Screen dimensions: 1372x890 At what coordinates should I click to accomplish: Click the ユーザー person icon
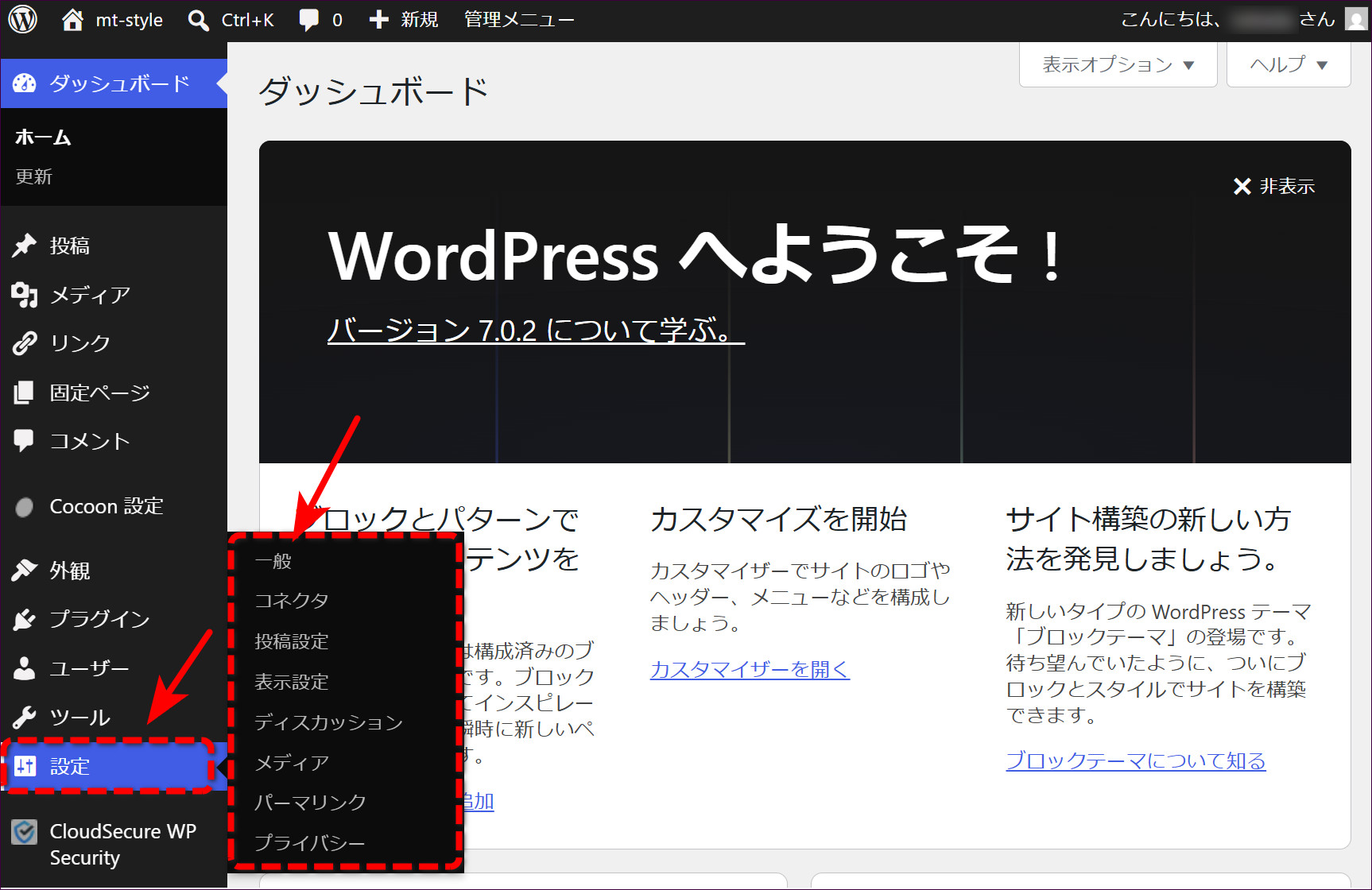[25, 668]
